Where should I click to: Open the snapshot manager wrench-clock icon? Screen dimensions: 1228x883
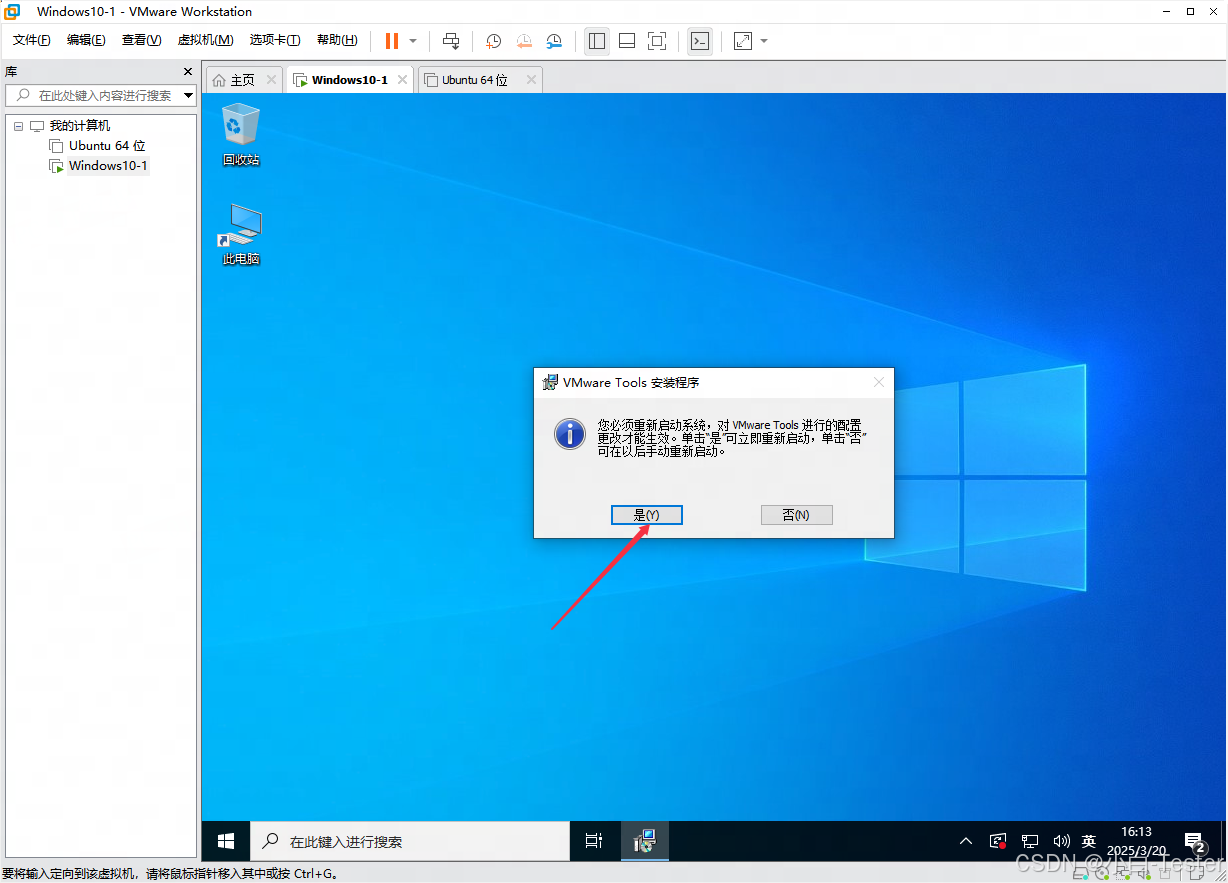554,41
